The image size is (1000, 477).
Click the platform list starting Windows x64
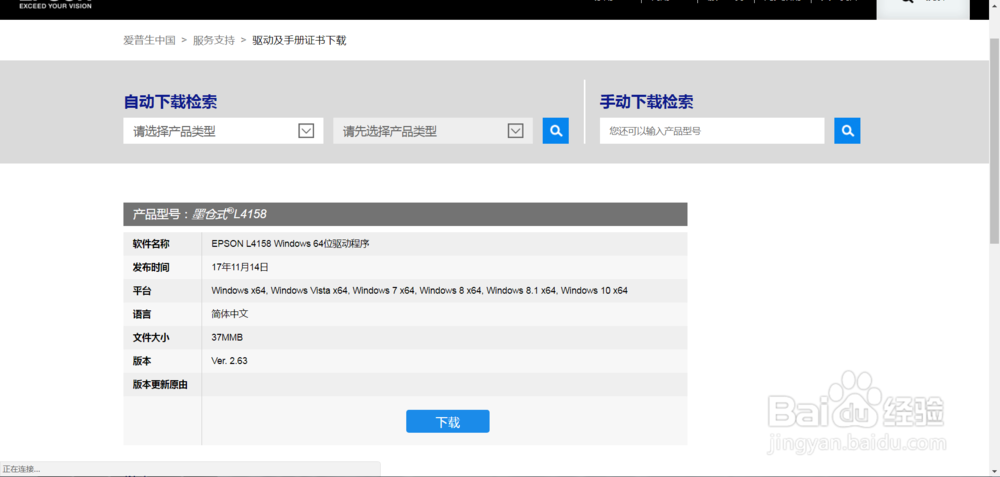[419, 291]
